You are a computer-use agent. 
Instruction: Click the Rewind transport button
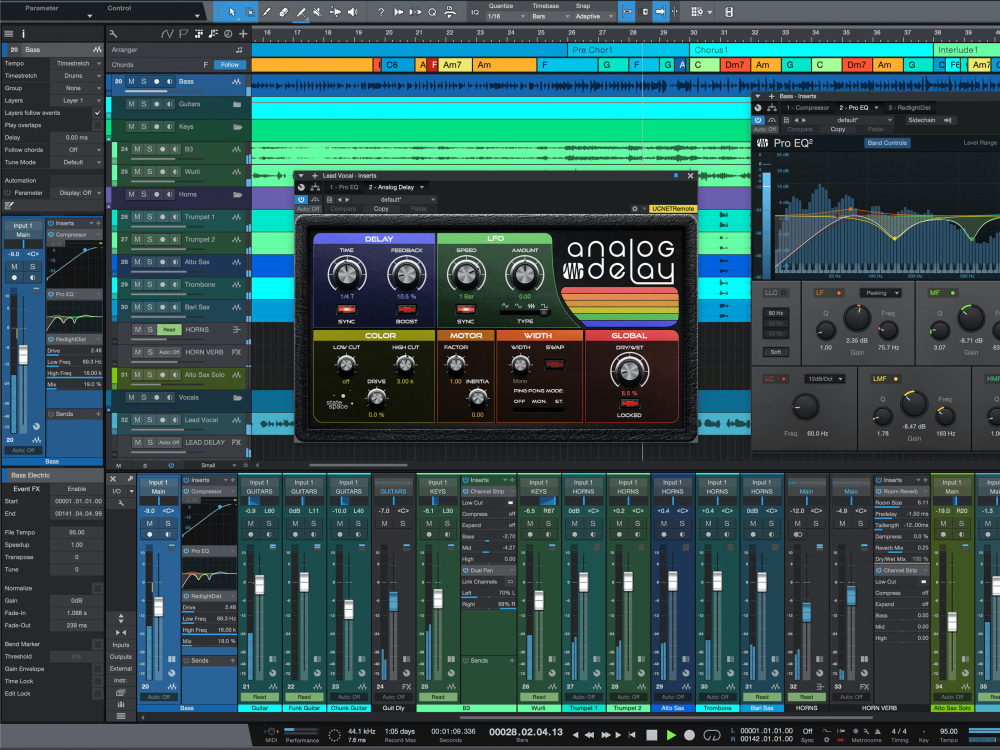590,735
